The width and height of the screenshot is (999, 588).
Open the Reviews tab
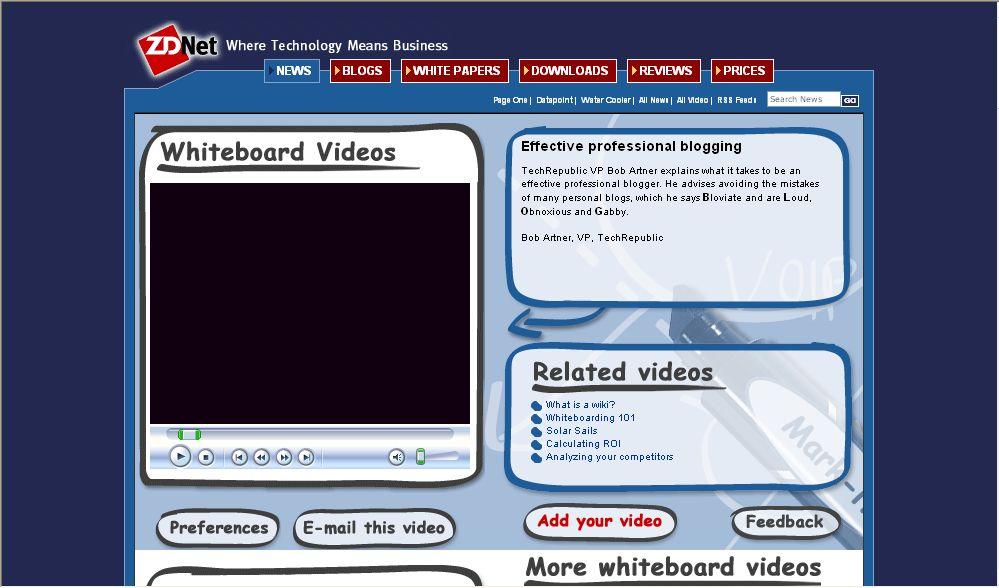[x=664, y=71]
